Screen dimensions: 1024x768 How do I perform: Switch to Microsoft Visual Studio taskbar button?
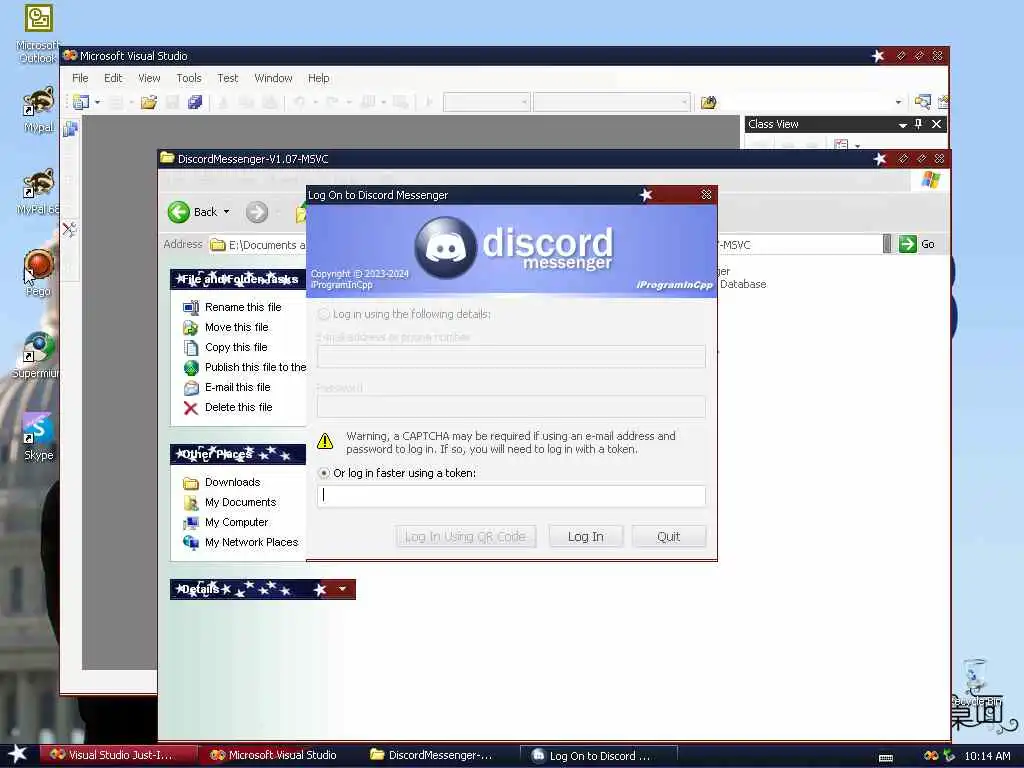point(278,755)
